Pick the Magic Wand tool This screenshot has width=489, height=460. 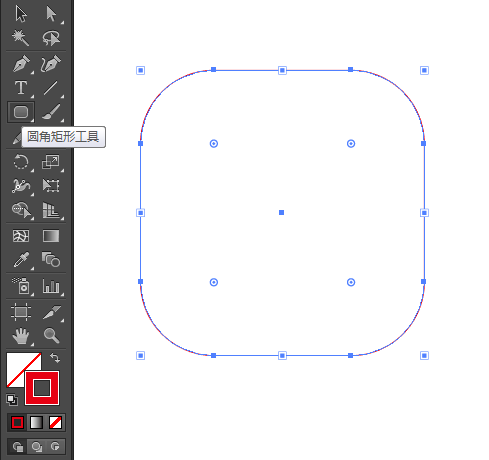[x=21, y=38]
